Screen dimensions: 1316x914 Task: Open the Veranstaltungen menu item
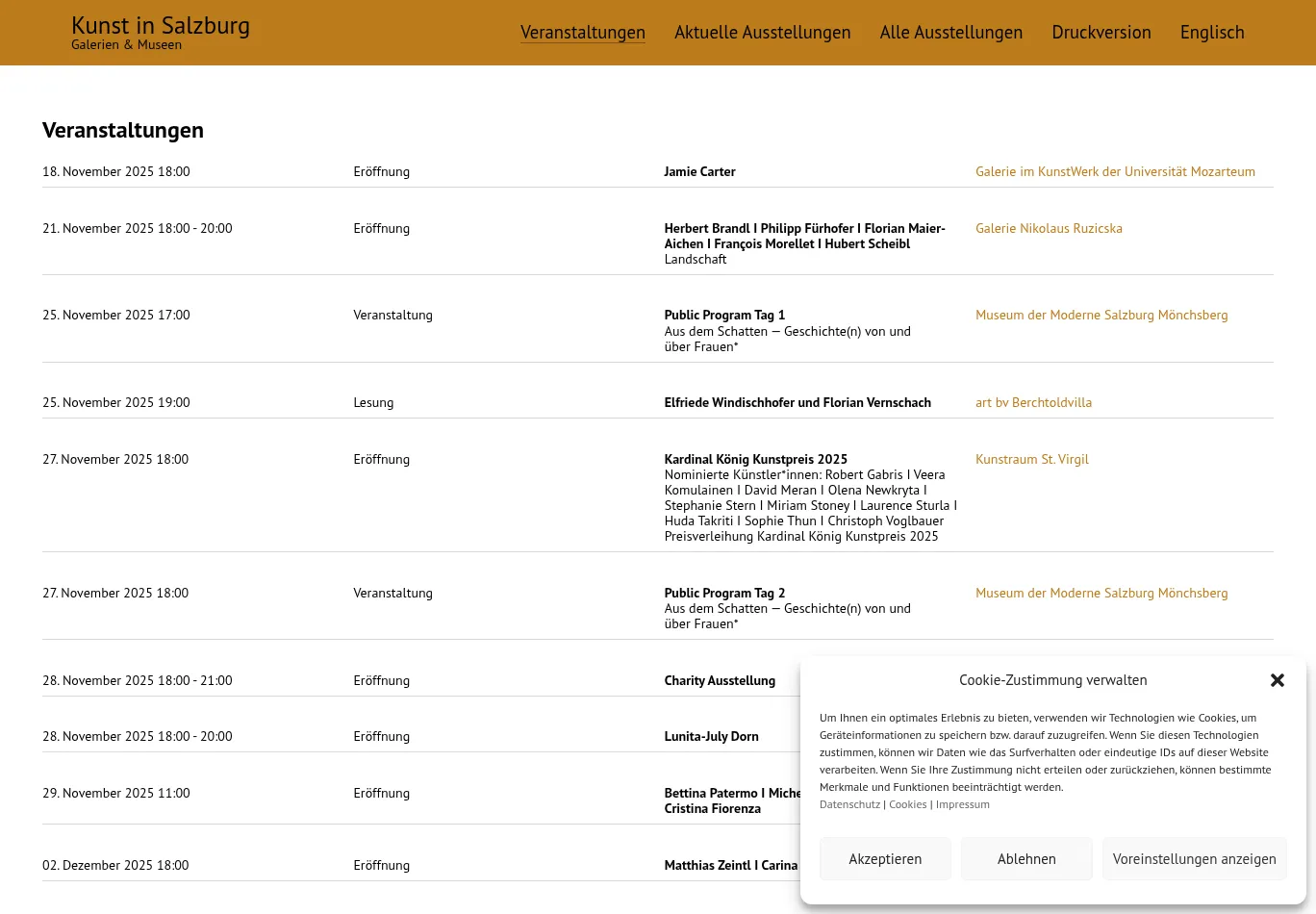pyautogui.click(x=582, y=33)
